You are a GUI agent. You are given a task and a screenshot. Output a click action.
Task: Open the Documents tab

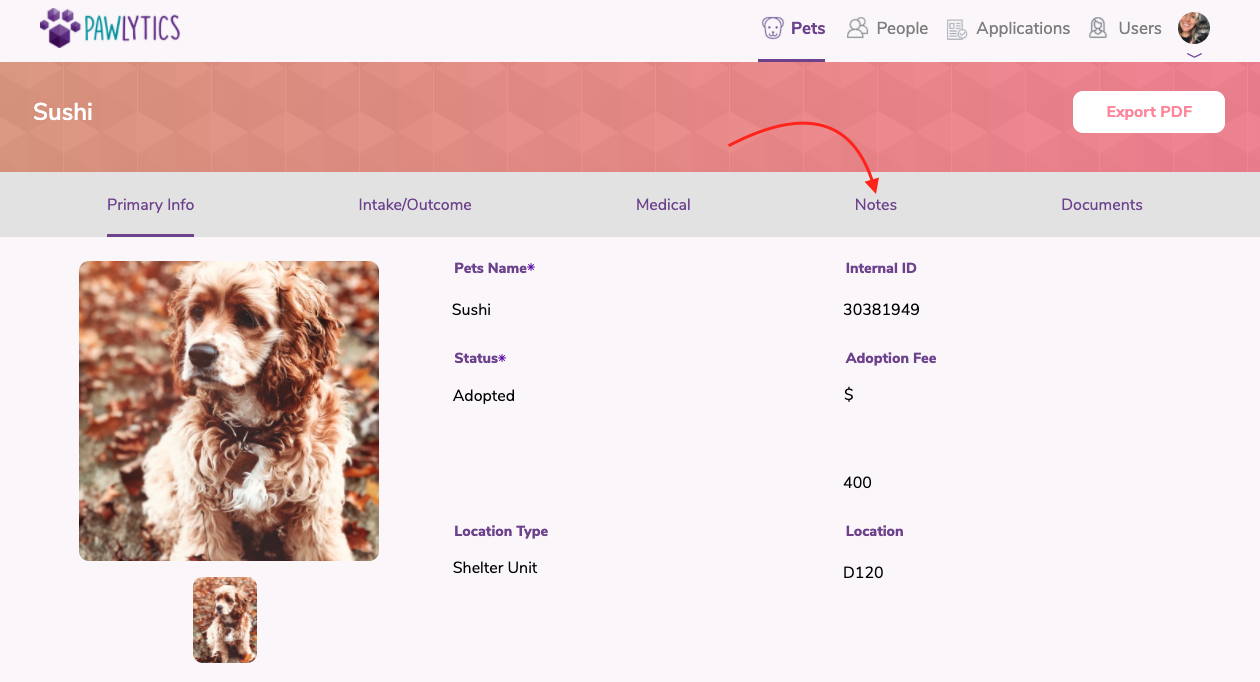[1101, 205]
